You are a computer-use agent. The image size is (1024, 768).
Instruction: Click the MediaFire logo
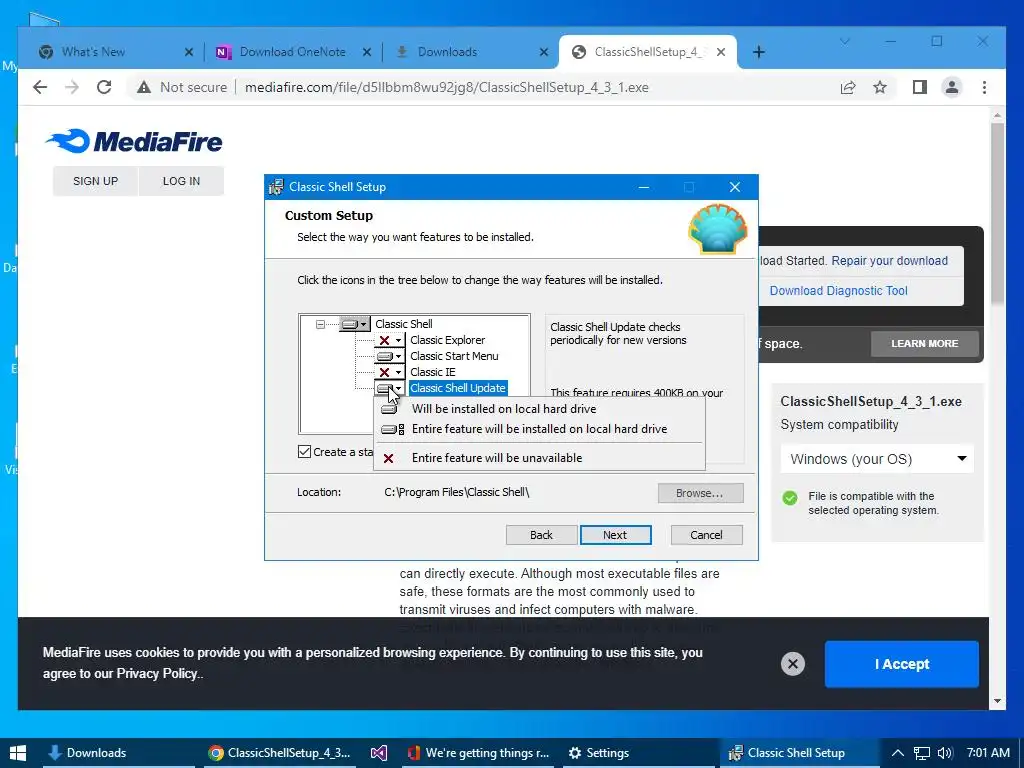coord(134,141)
